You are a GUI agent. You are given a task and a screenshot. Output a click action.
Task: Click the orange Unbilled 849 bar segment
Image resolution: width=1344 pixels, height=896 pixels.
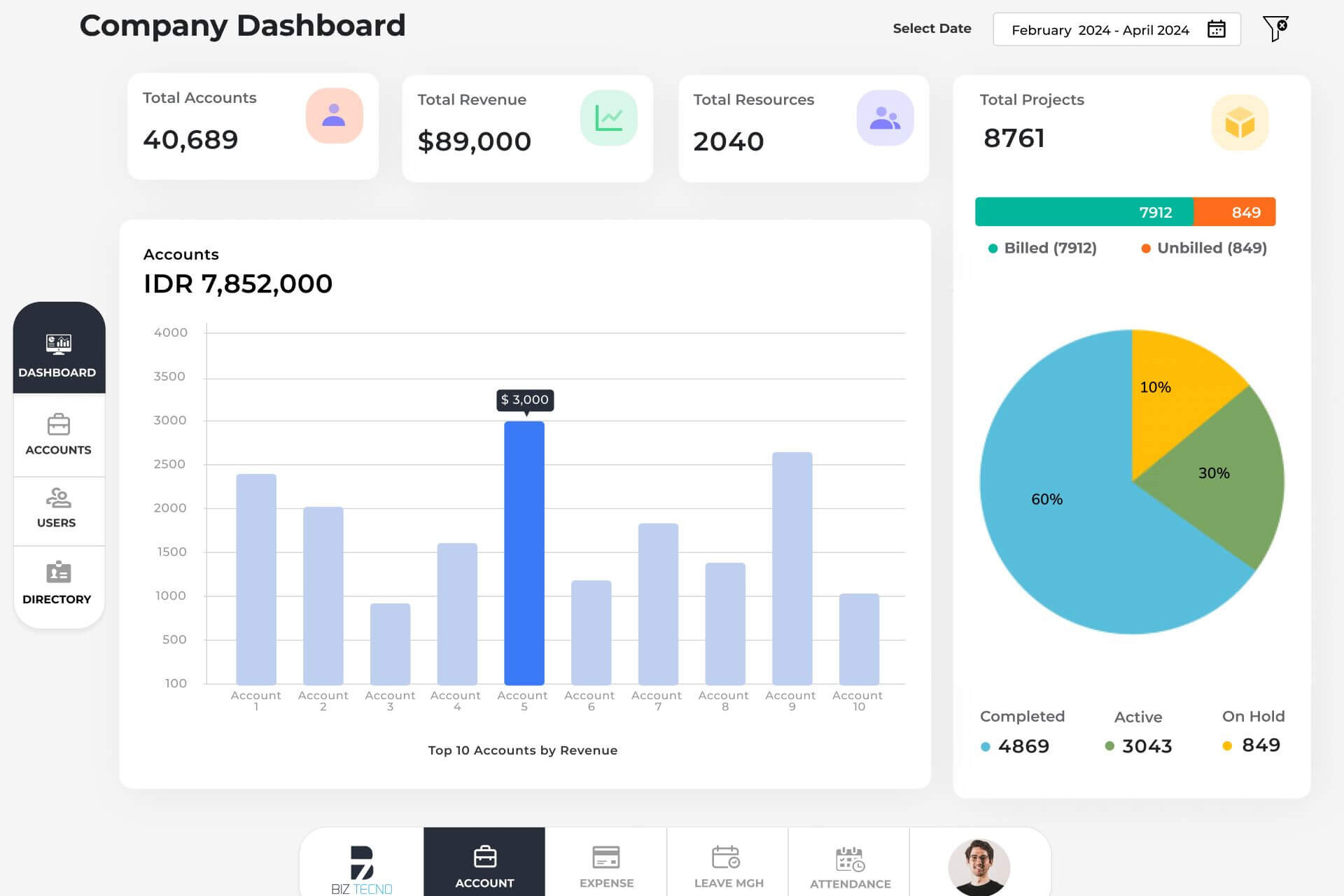pos(1234,212)
